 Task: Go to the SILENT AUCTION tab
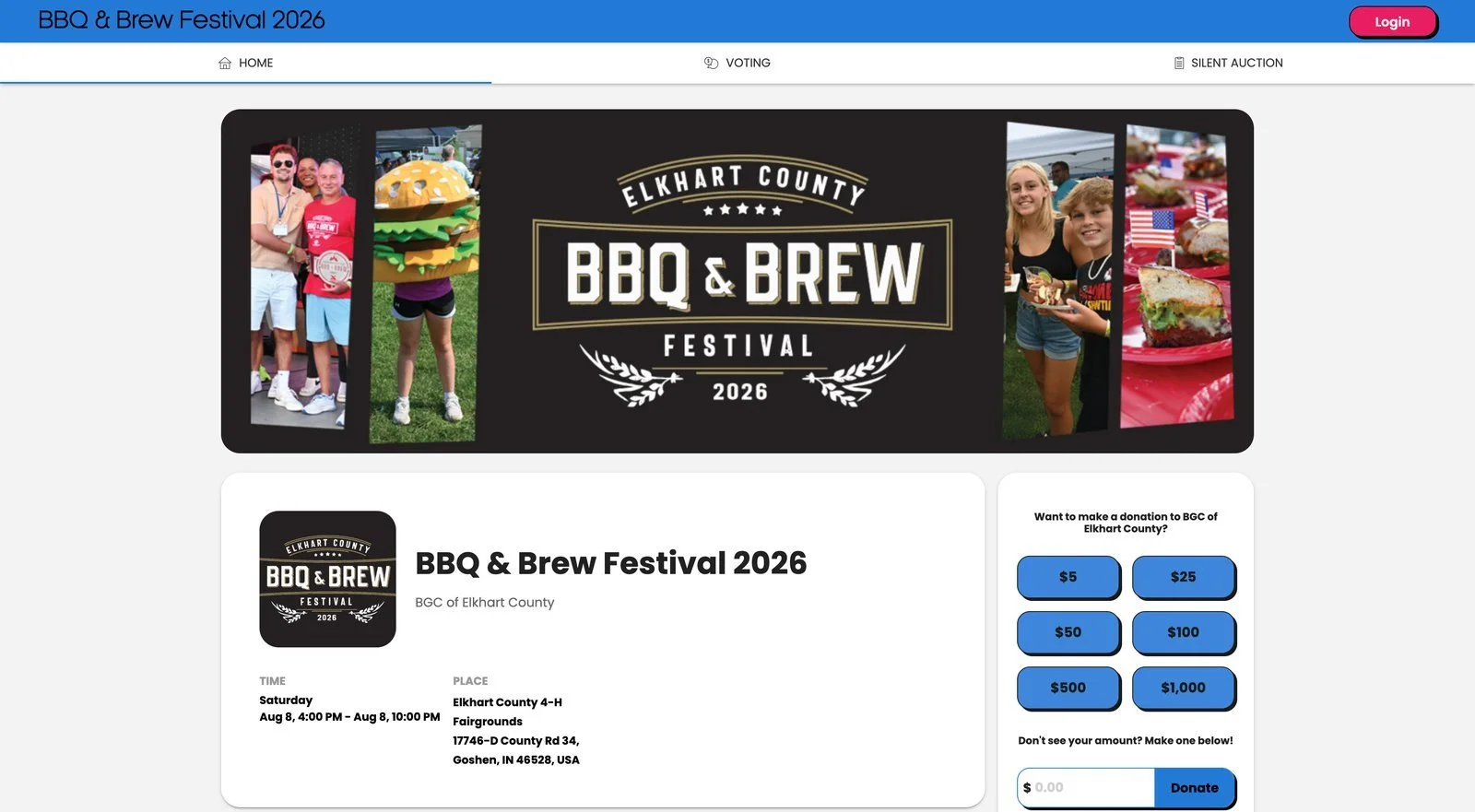pos(1228,63)
